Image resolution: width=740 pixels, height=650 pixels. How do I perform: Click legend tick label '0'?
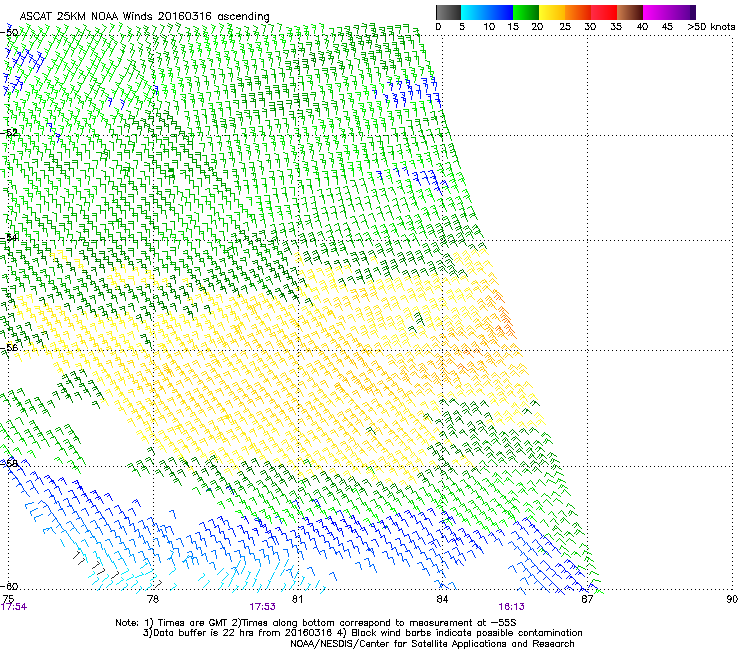[438, 26]
